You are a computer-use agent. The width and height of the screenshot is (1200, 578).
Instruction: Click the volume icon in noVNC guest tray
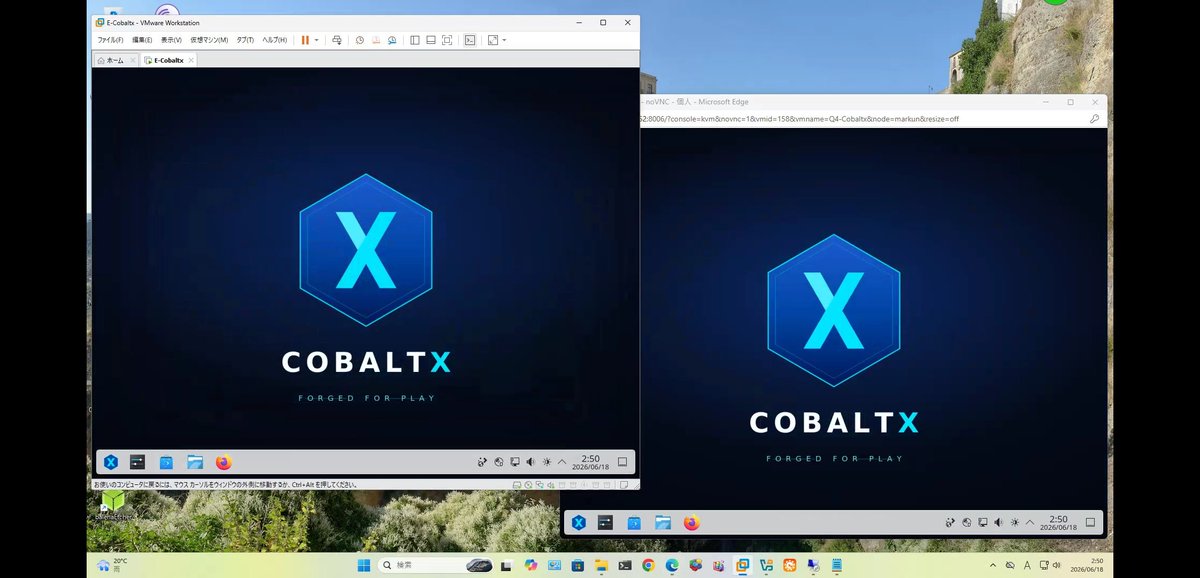coord(998,522)
